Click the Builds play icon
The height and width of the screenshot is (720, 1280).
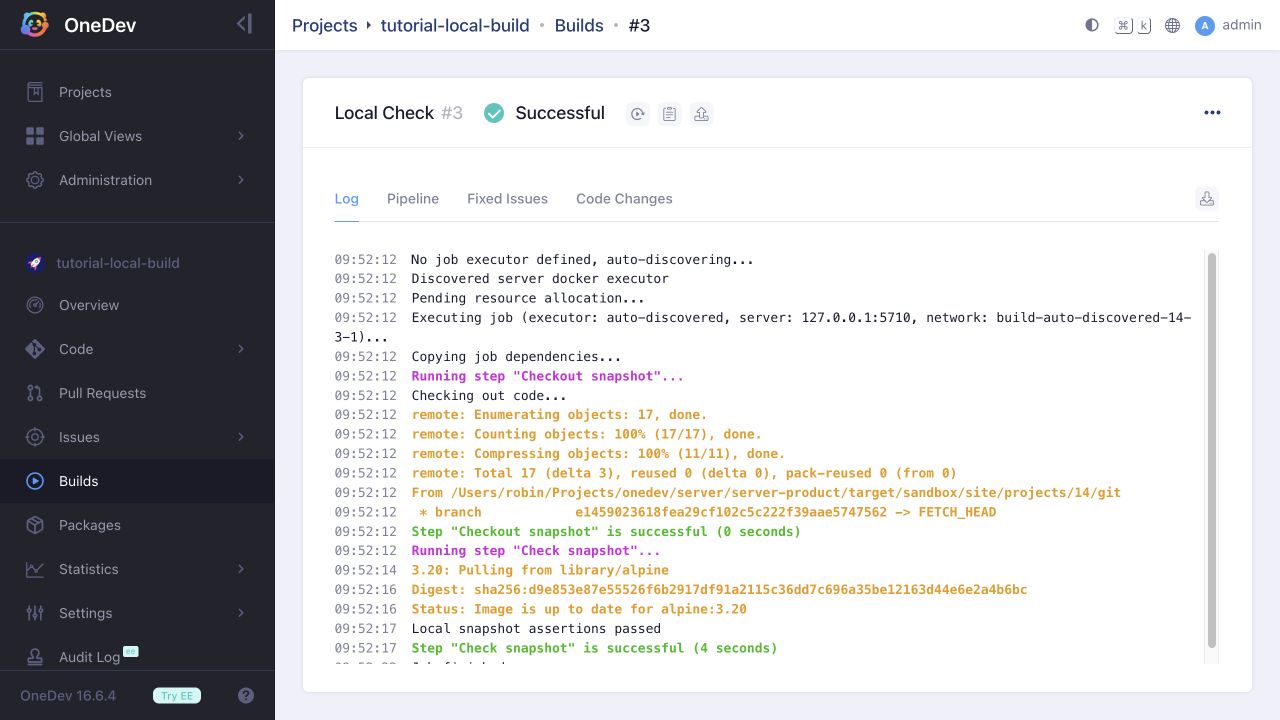(35, 481)
